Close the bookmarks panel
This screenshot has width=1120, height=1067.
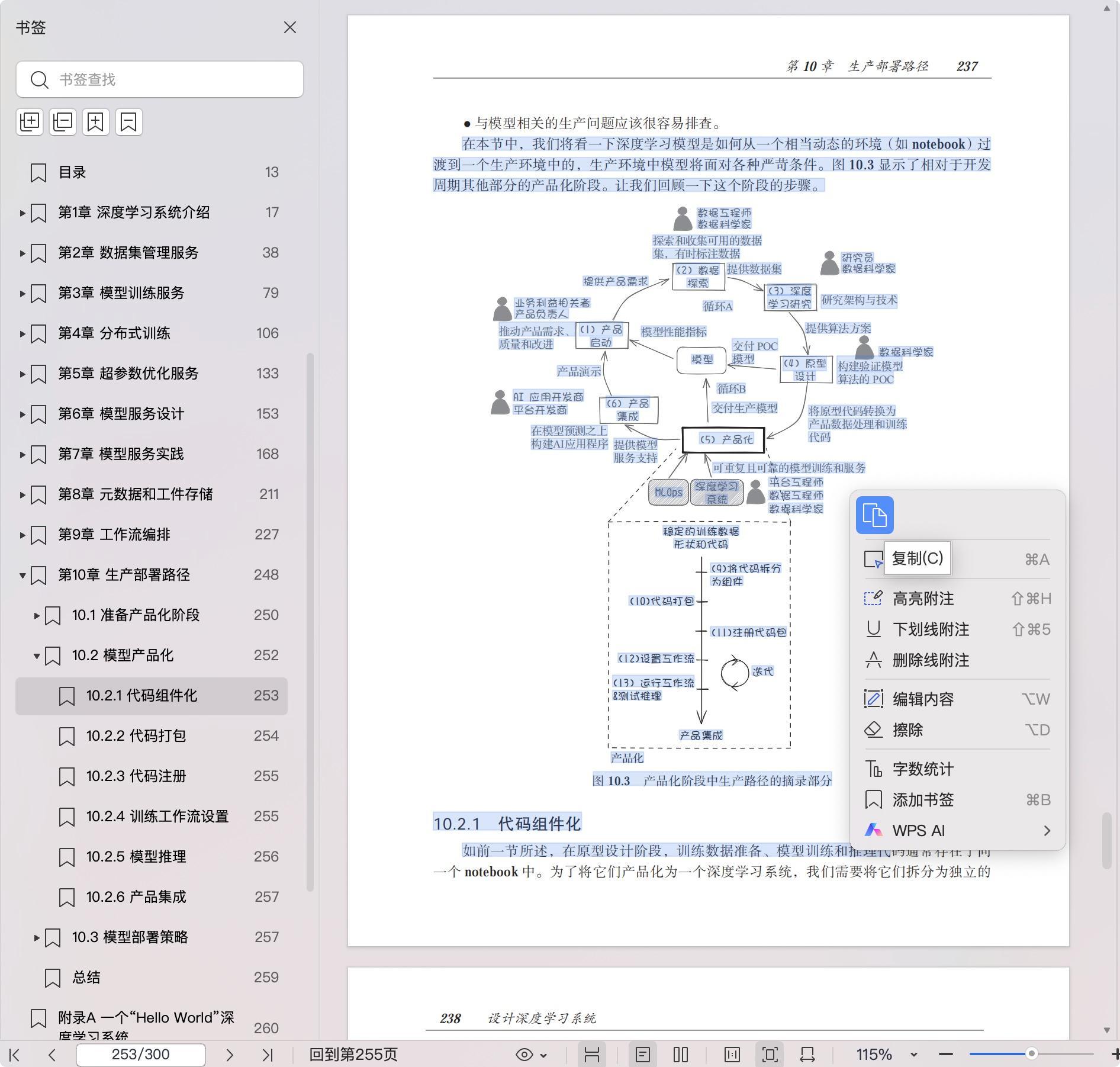(289, 28)
